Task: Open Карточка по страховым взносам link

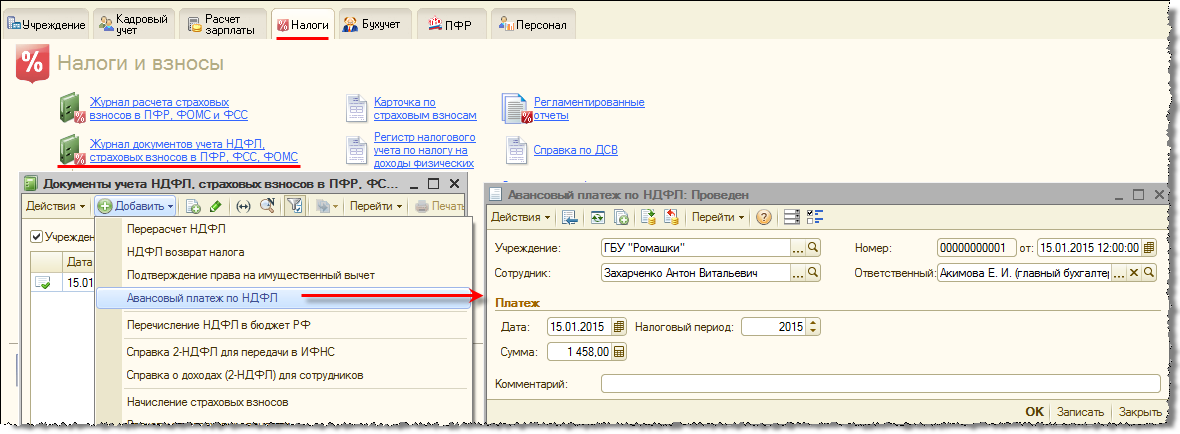Action: [x=425, y=108]
